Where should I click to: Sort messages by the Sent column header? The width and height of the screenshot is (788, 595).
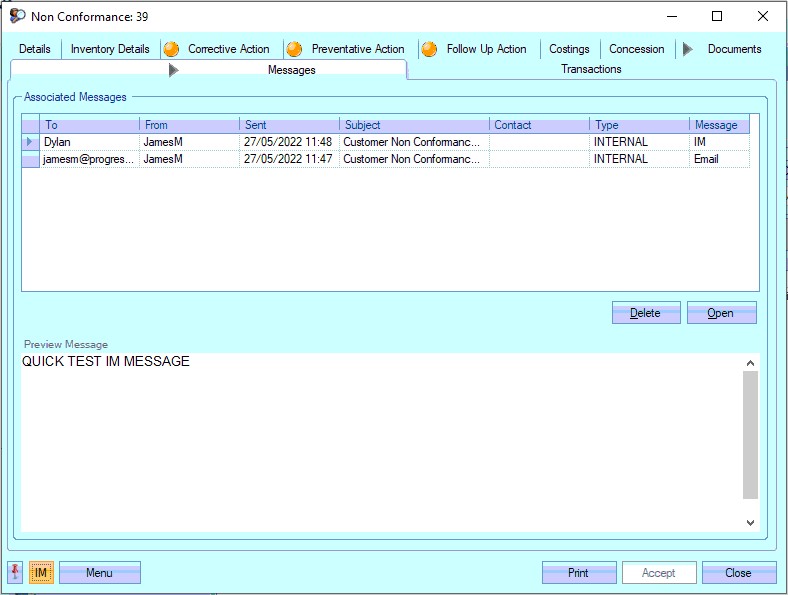289,125
